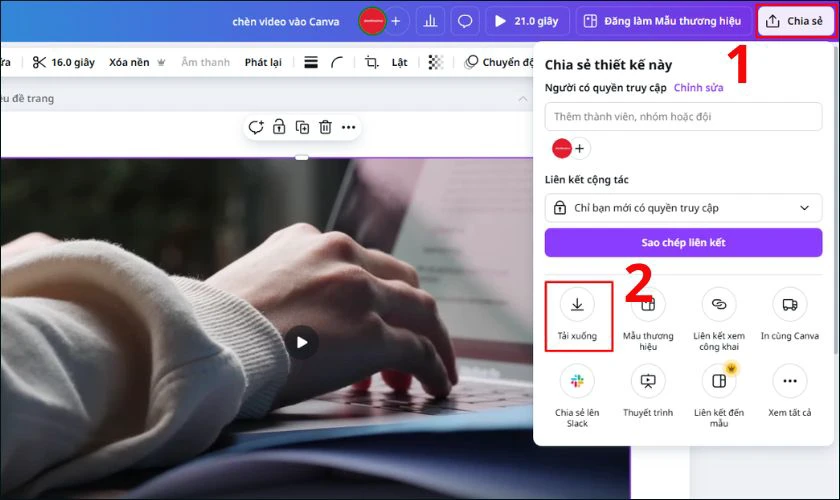Select Chia sẻ lên Slack option

pos(577,396)
